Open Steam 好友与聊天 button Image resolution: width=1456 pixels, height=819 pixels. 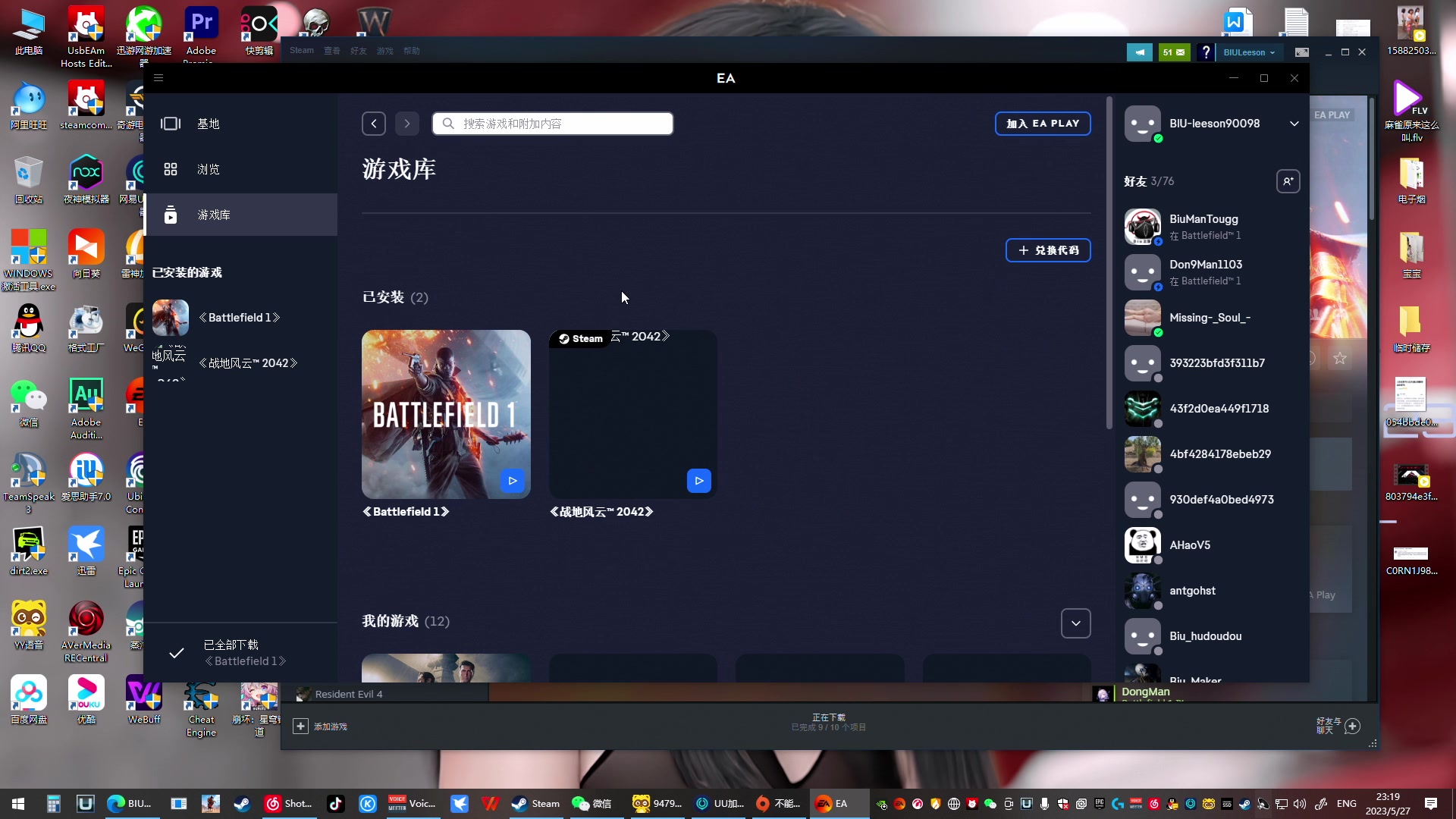click(1338, 726)
